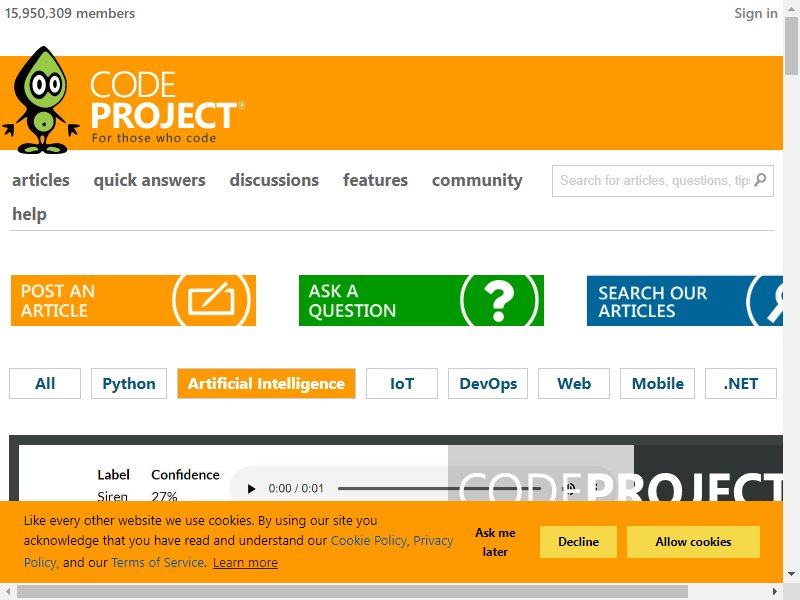This screenshot has height=600, width=800.
Task: Open the Terms of Service link
Action: tap(158, 562)
